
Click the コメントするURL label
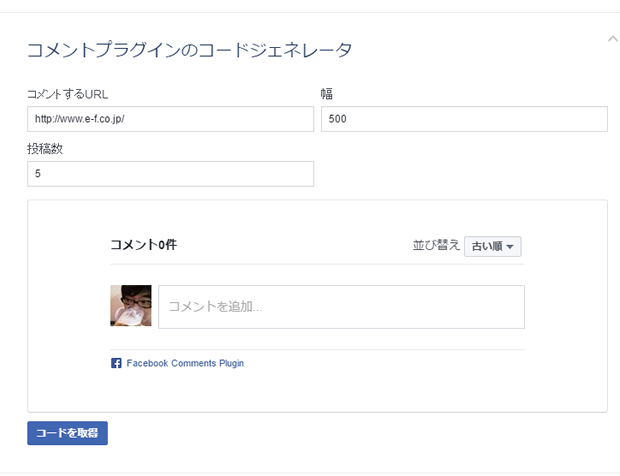click(x=67, y=94)
